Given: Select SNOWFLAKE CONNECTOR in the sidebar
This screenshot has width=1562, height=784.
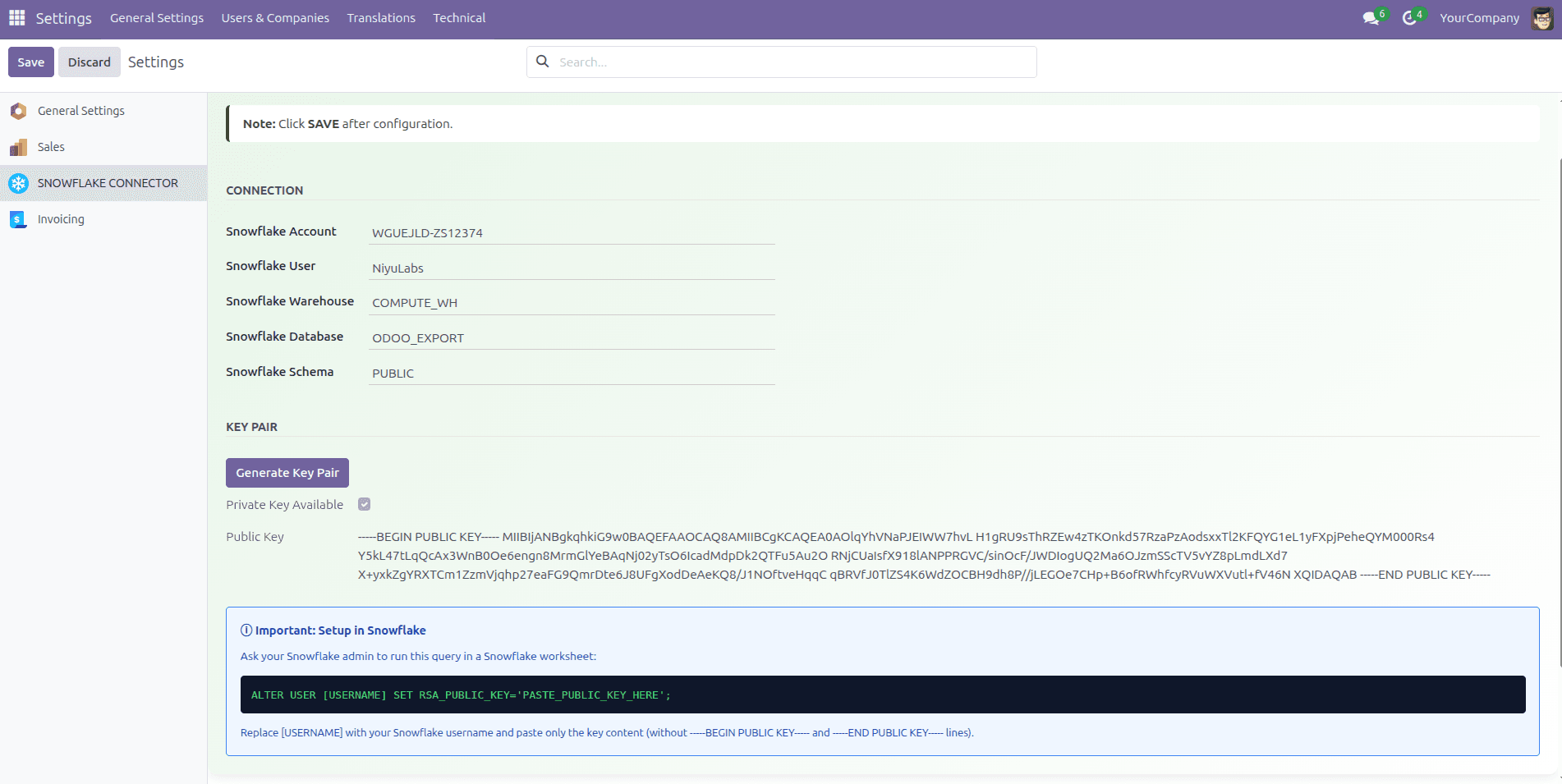Looking at the screenshot, I should coord(103,183).
